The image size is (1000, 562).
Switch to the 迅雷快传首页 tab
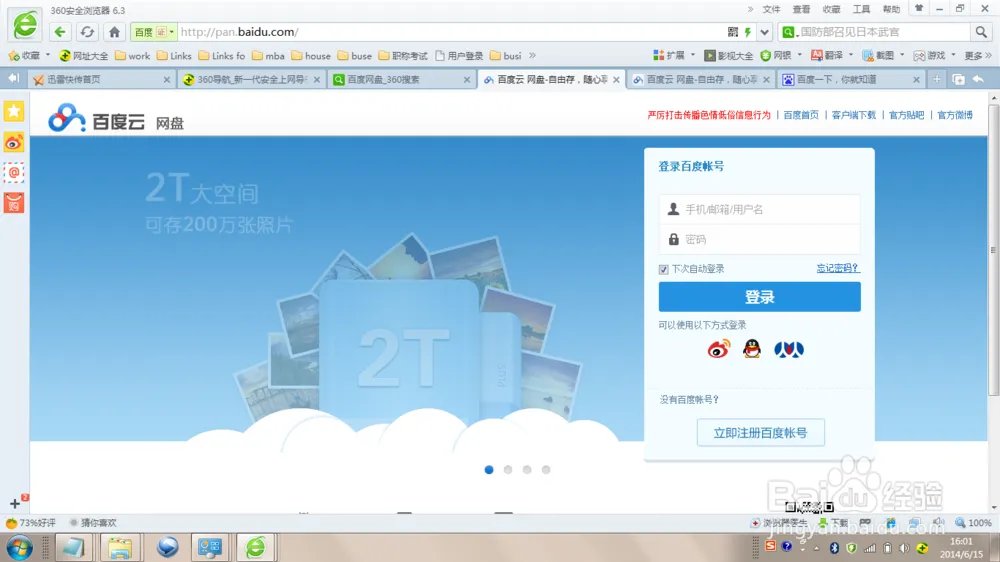pyautogui.click(x=102, y=79)
